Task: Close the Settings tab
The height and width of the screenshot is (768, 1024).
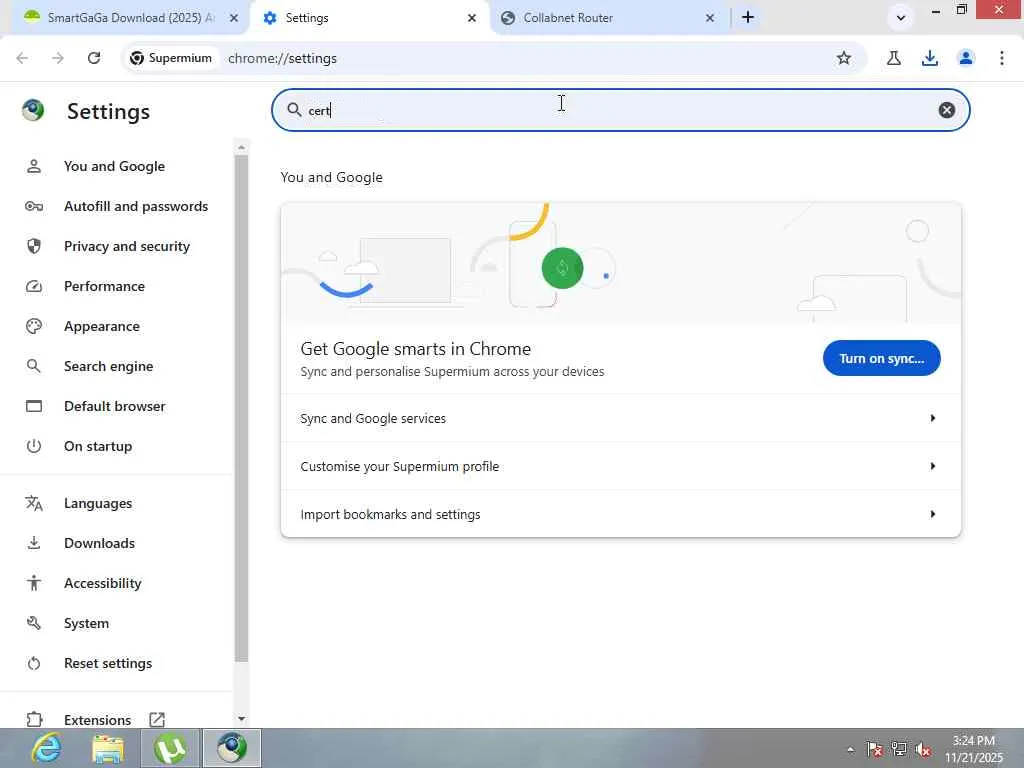Action: tap(472, 18)
